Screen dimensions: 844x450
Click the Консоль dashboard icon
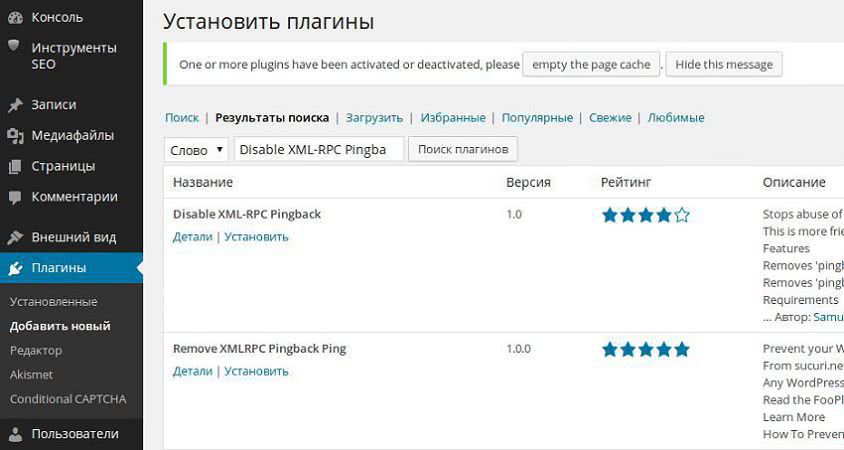[15, 17]
